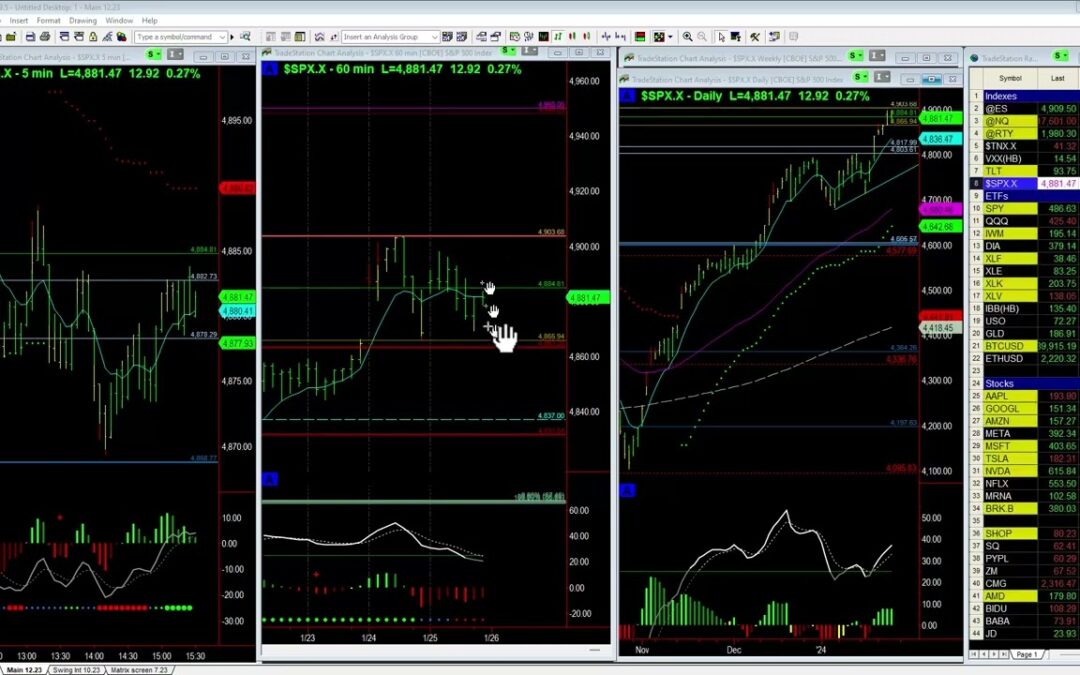The height and width of the screenshot is (675, 1080).
Task: Open the symbol command history dropdown arrow
Action: [x=221, y=36]
